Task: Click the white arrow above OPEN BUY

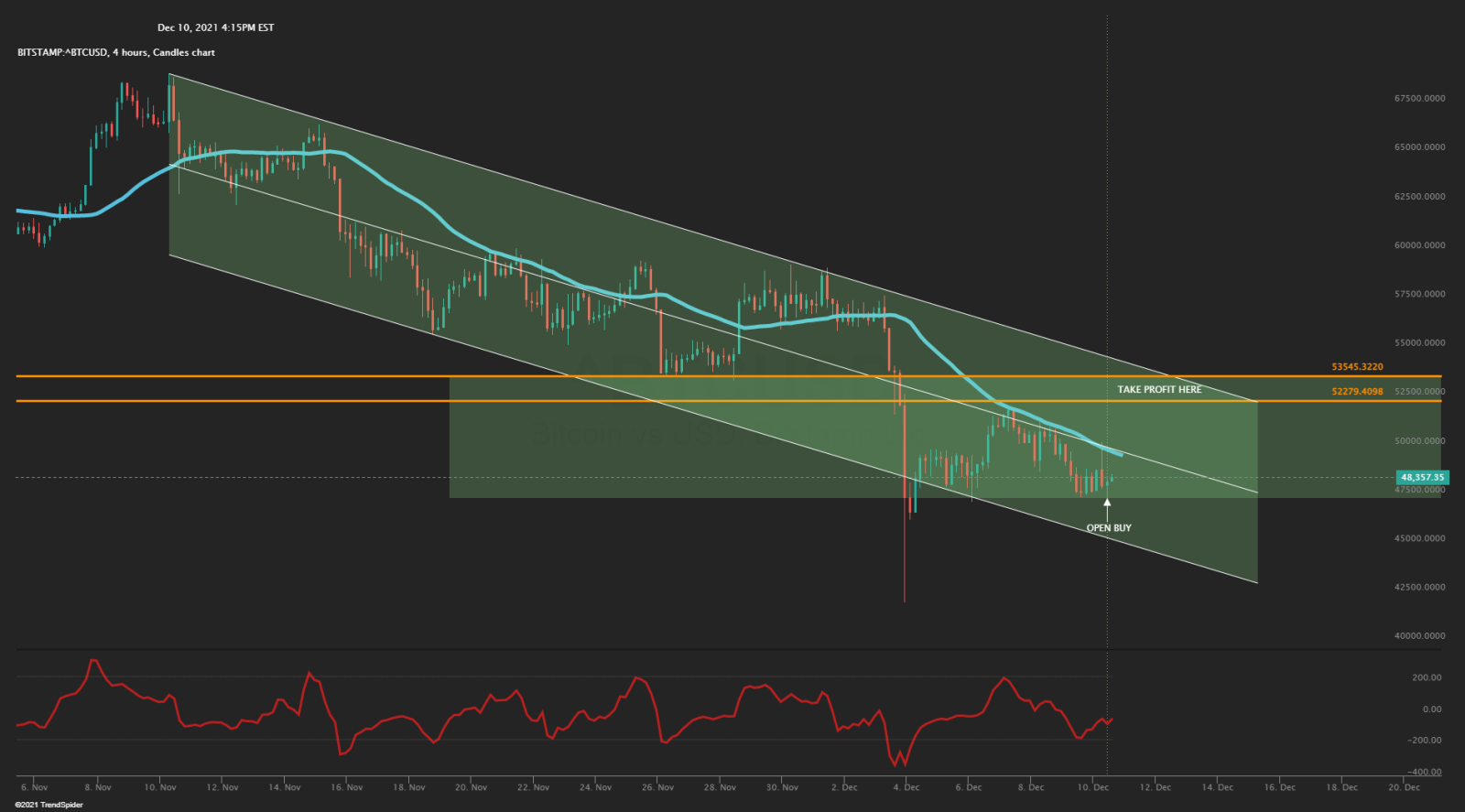Action: (x=1107, y=509)
